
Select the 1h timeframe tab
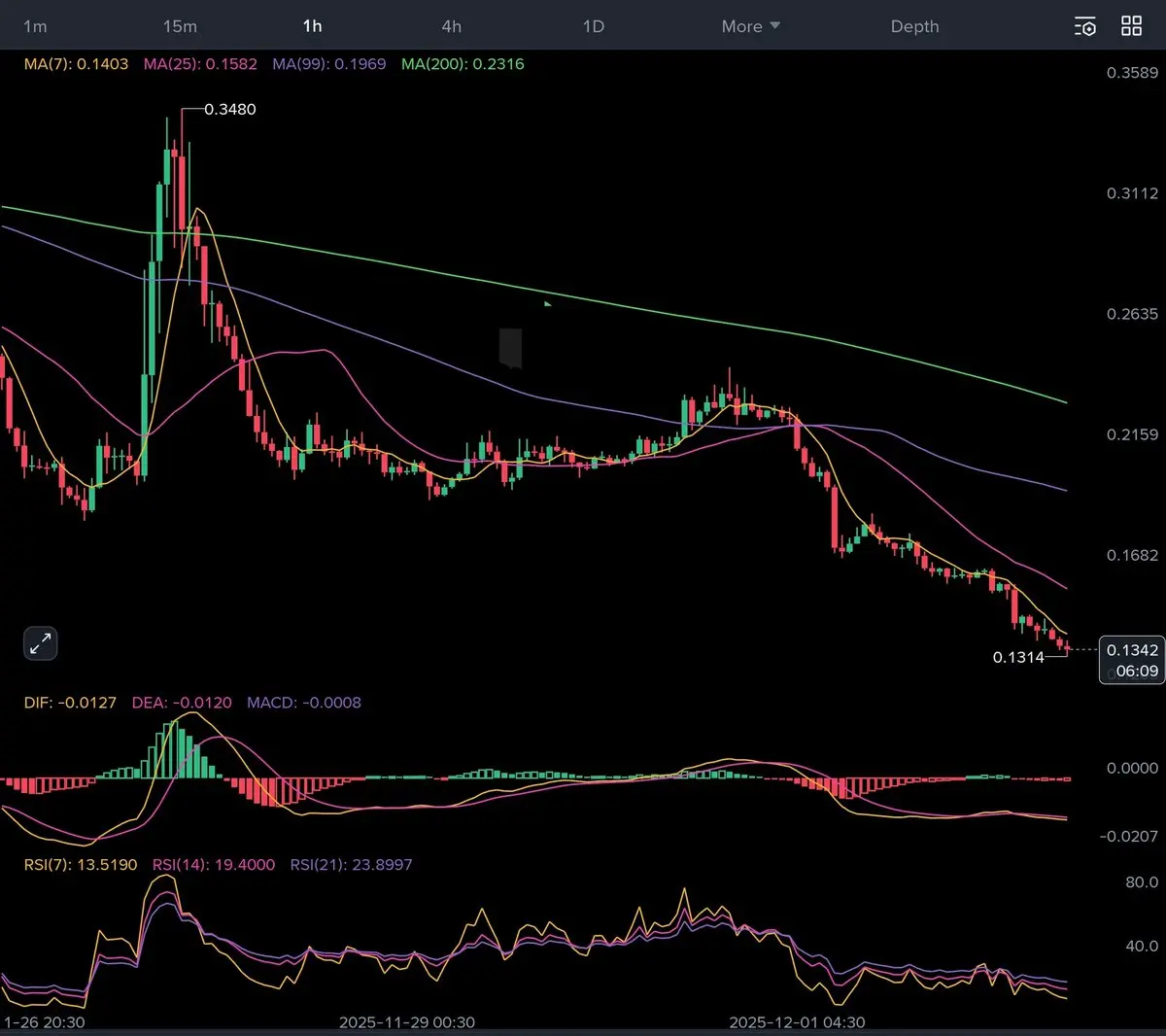point(312,26)
